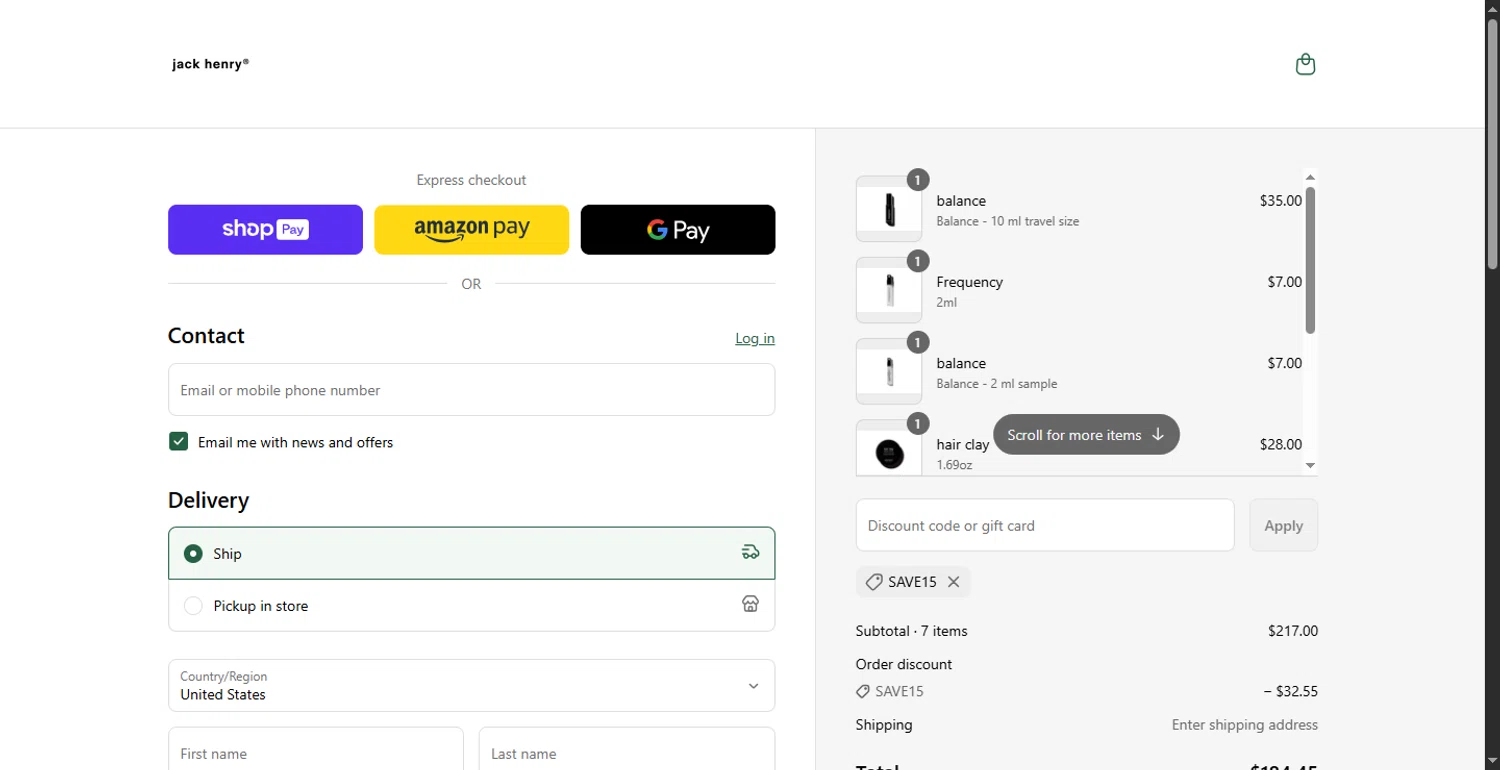Click the balance 2 ml sample thumbnail
The height and width of the screenshot is (770, 1500).
click(x=889, y=371)
